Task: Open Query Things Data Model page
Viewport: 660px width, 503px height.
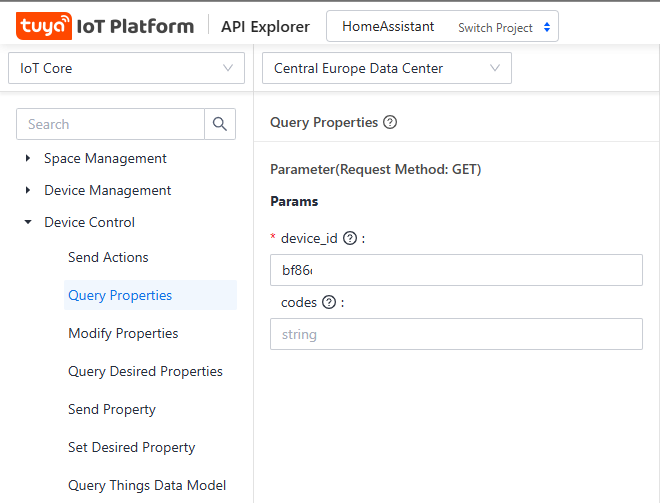Action: (x=147, y=485)
